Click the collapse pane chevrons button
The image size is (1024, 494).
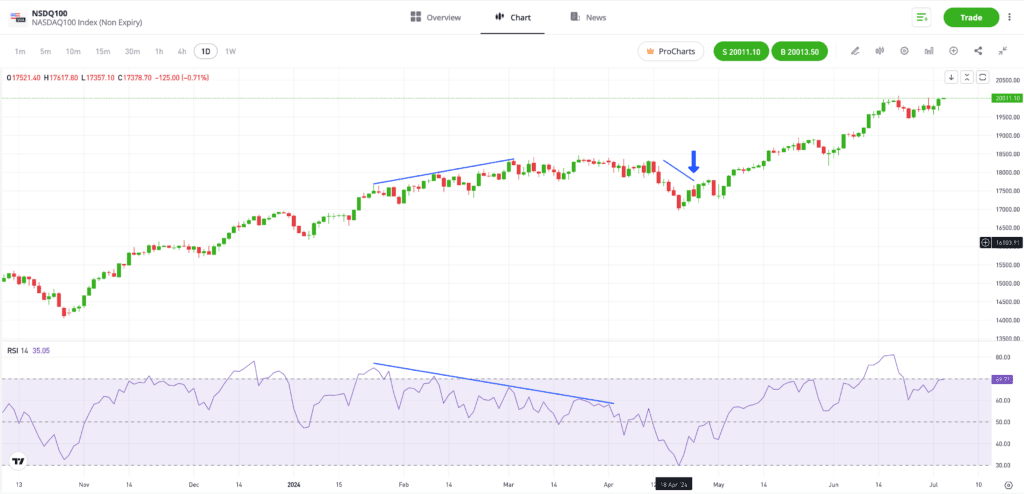pyautogui.click(x=967, y=77)
